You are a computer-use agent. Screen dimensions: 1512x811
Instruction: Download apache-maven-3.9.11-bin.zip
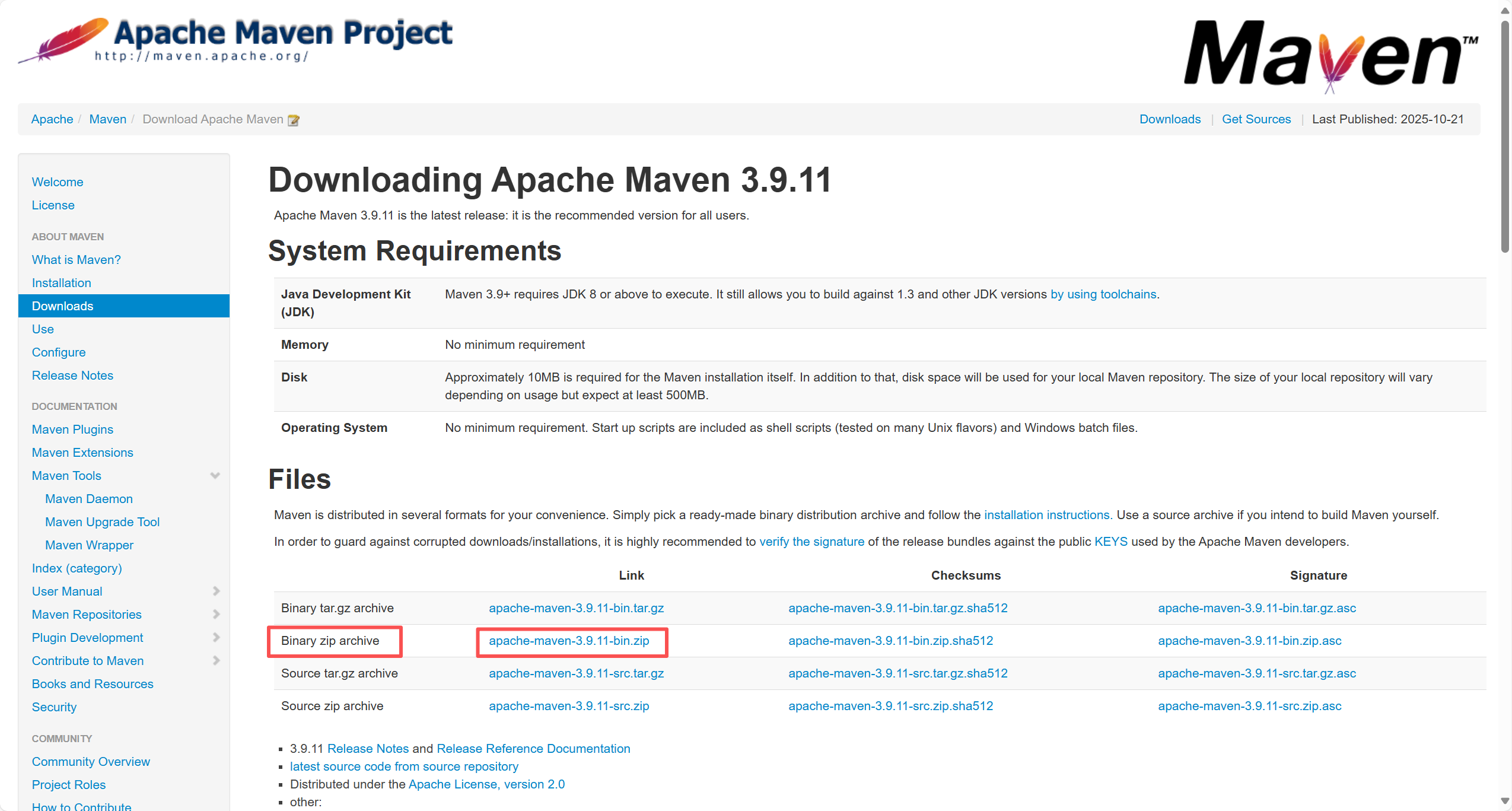pos(568,641)
